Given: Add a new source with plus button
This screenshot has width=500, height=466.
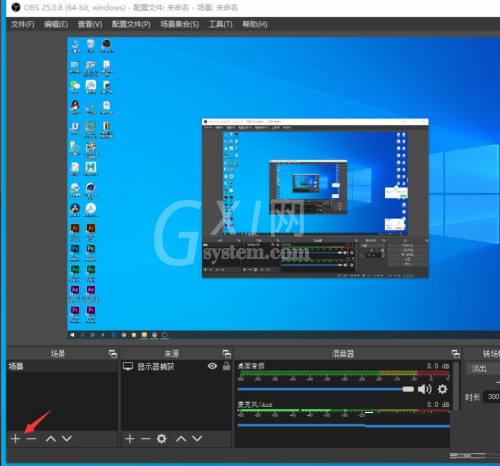Looking at the screenshot, I should (x=130, y=439).
